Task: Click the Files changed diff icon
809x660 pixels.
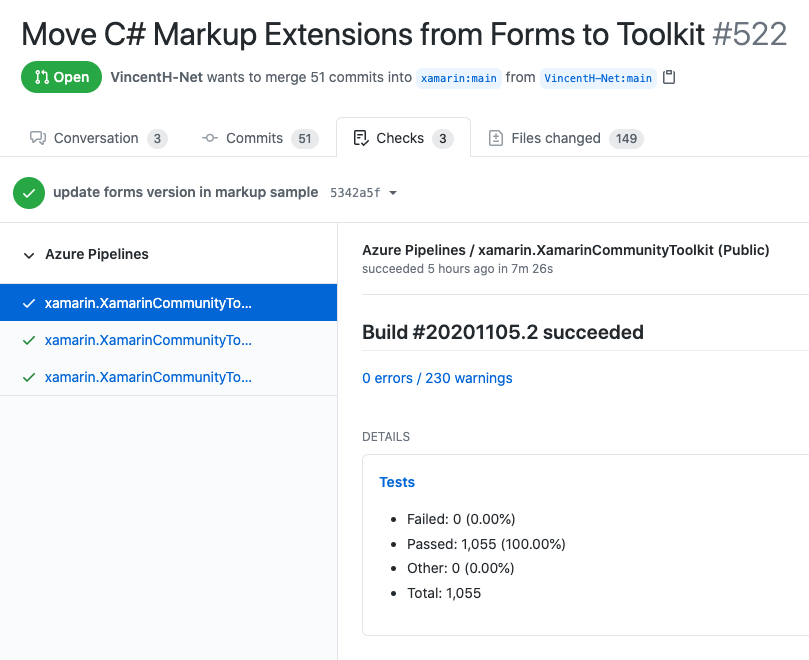Action: [x=495, y=138]
